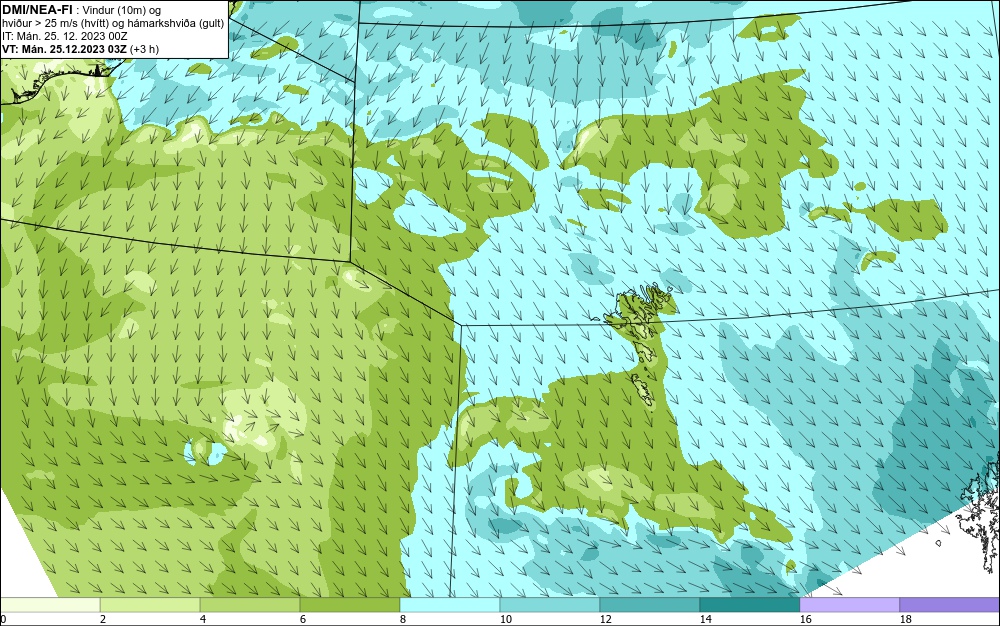The image size is (1000, 626).
Task: Click the legend scale label "8"
Action: [402, 619]
